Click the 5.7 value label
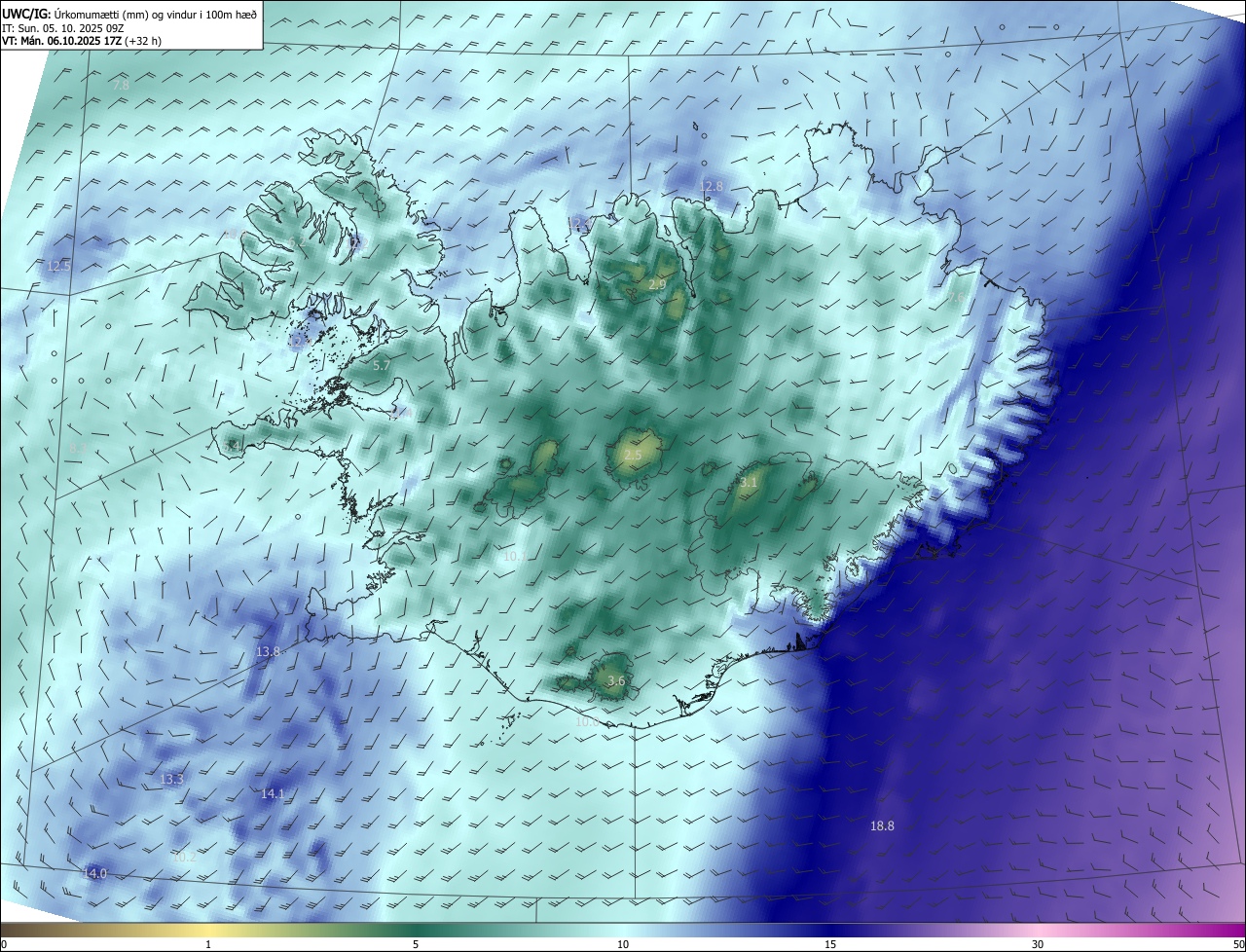1246x952 pixels. click(382, 365)
